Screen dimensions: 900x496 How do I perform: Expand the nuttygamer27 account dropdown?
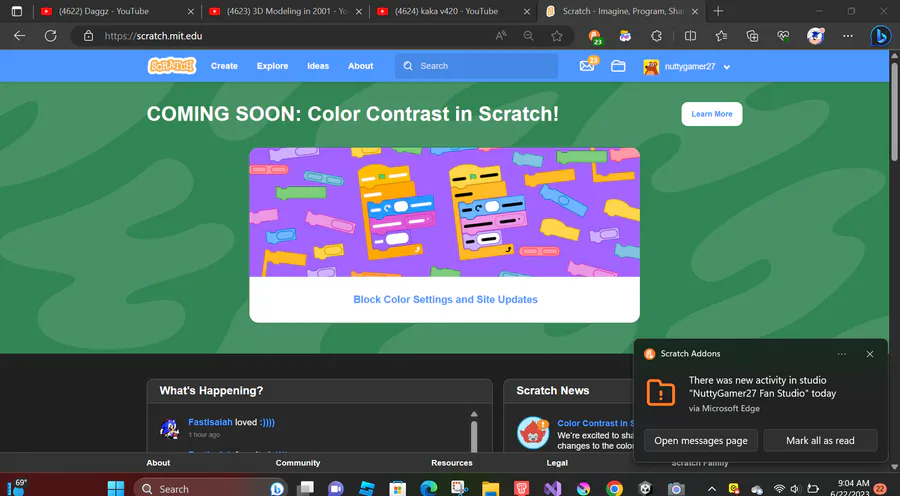[x=727, y=67]
